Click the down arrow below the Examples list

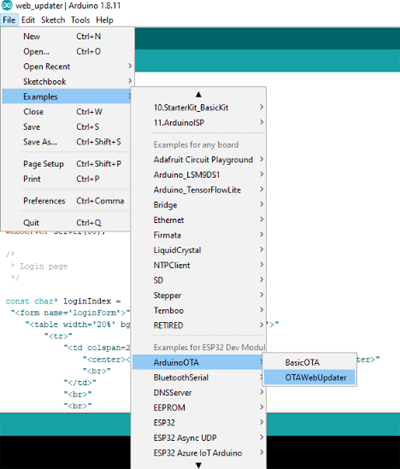click(x=198, y=465)
